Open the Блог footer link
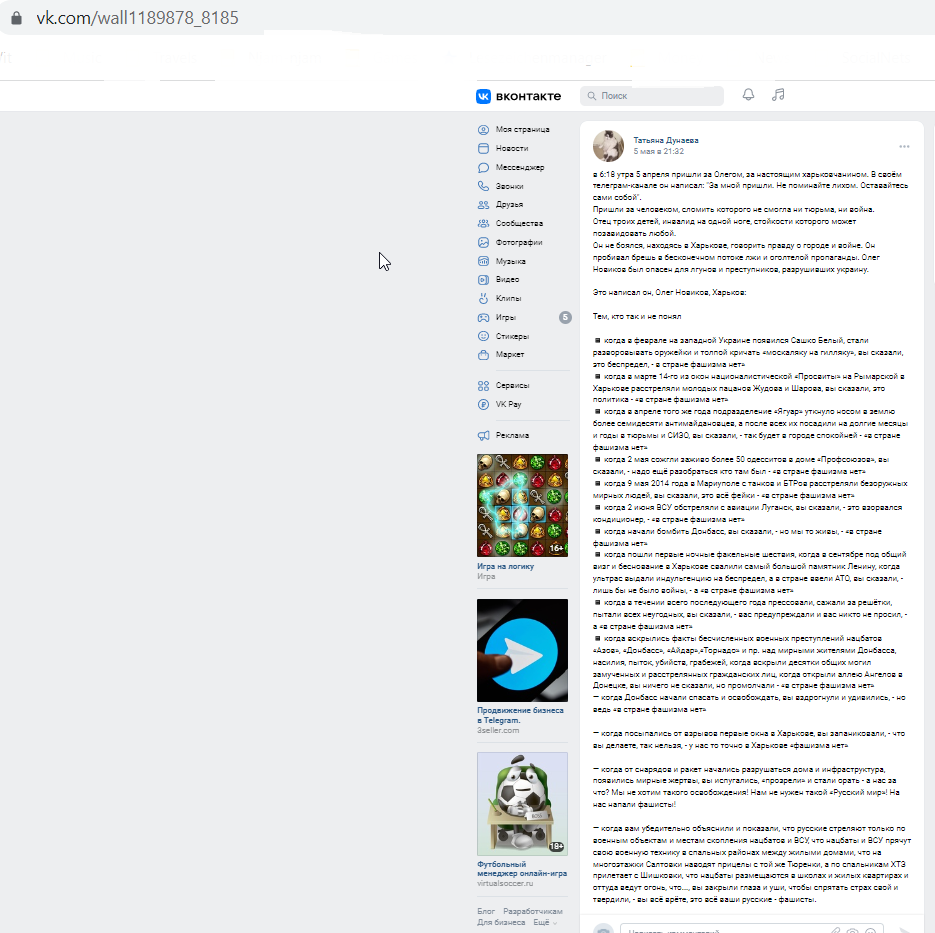Image resolution: width=935 pixels, height=933 pixels. pos(486,911)
